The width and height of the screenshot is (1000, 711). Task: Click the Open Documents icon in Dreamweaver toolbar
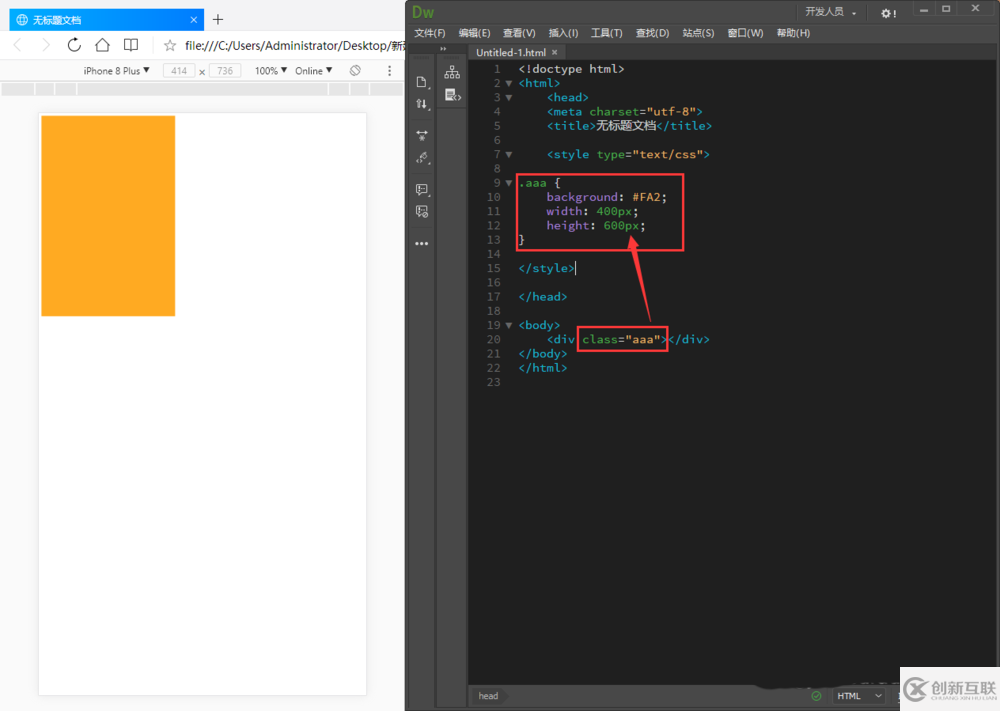coord(422,82)
